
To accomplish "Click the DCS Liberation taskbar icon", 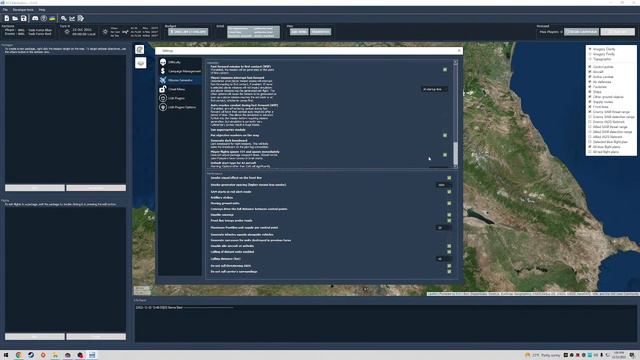I will click(92, 355).
